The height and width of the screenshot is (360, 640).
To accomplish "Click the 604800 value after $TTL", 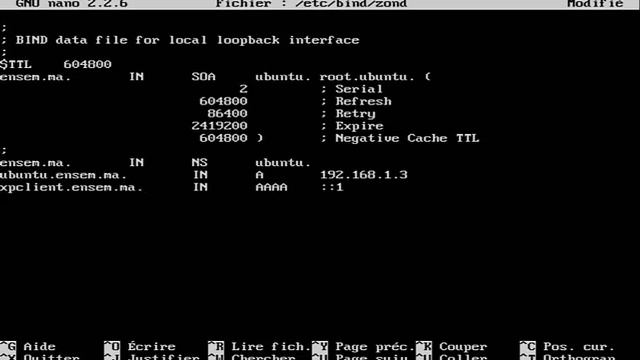I will click(87, 64).
